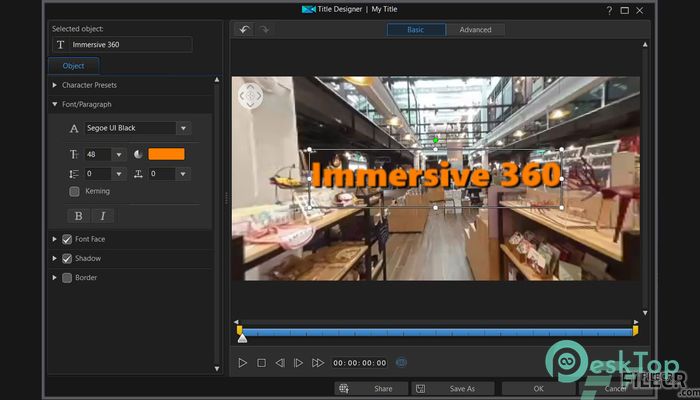Toggle Bold text formatting
The width and height of the screenshot is (700, 400).
click(79, 216)
